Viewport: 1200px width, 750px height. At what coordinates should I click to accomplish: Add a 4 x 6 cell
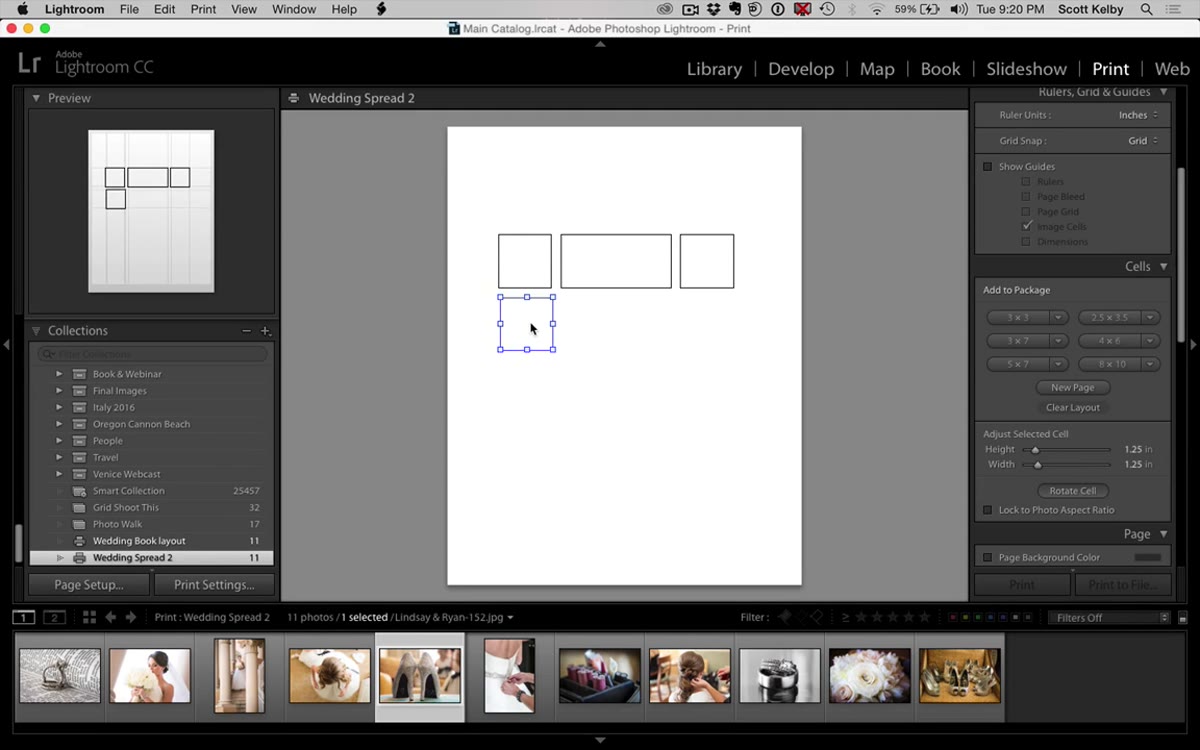pos(1110,340)
